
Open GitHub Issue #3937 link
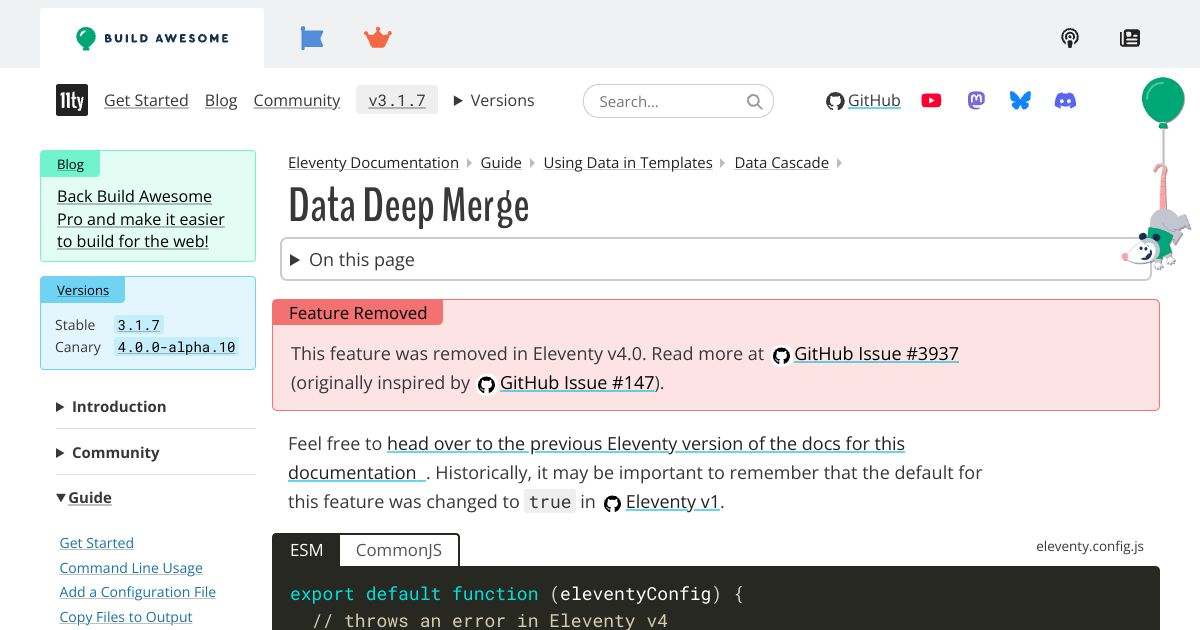pos(866,354)
